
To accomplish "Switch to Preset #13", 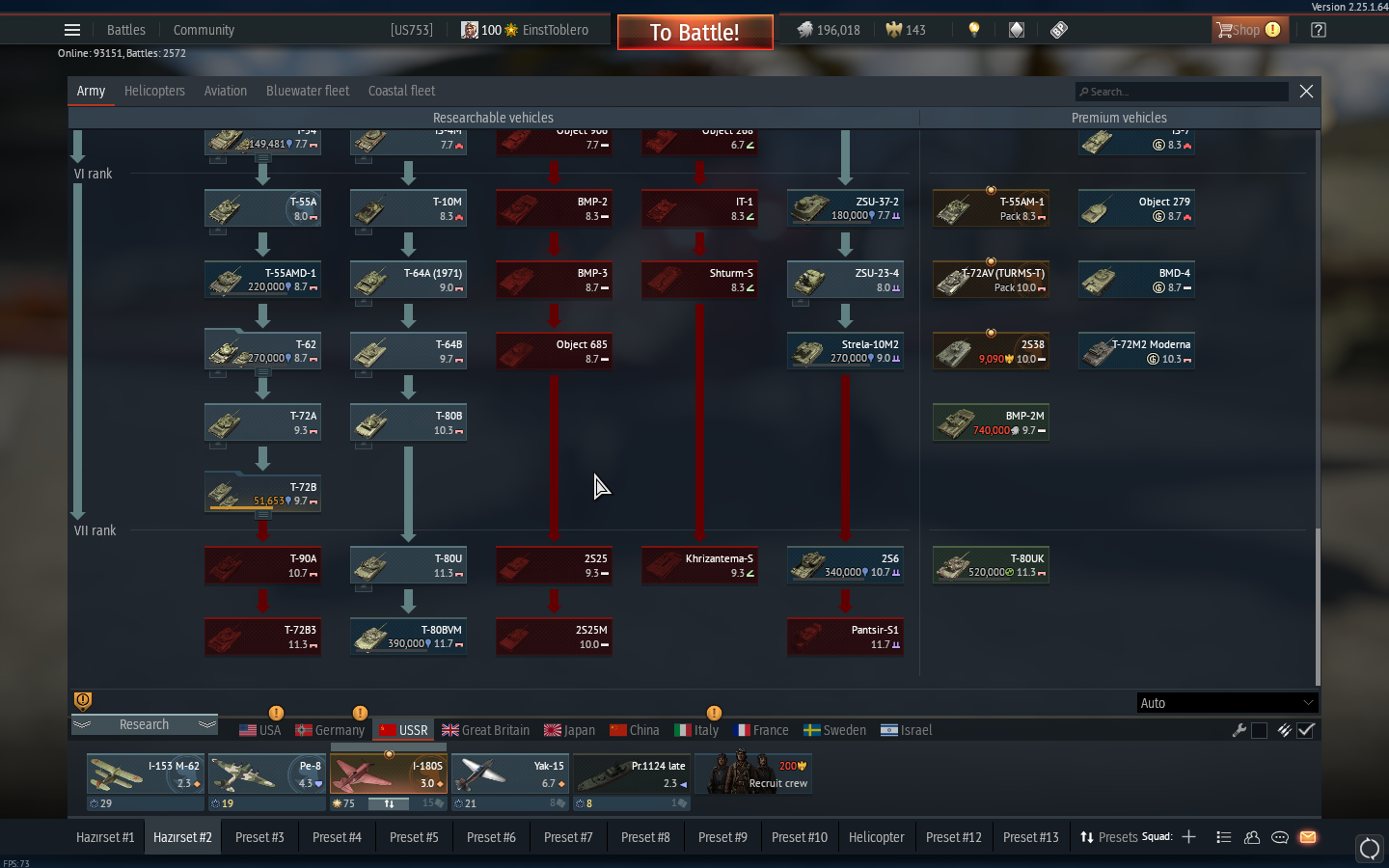I will coord(1031,837).
